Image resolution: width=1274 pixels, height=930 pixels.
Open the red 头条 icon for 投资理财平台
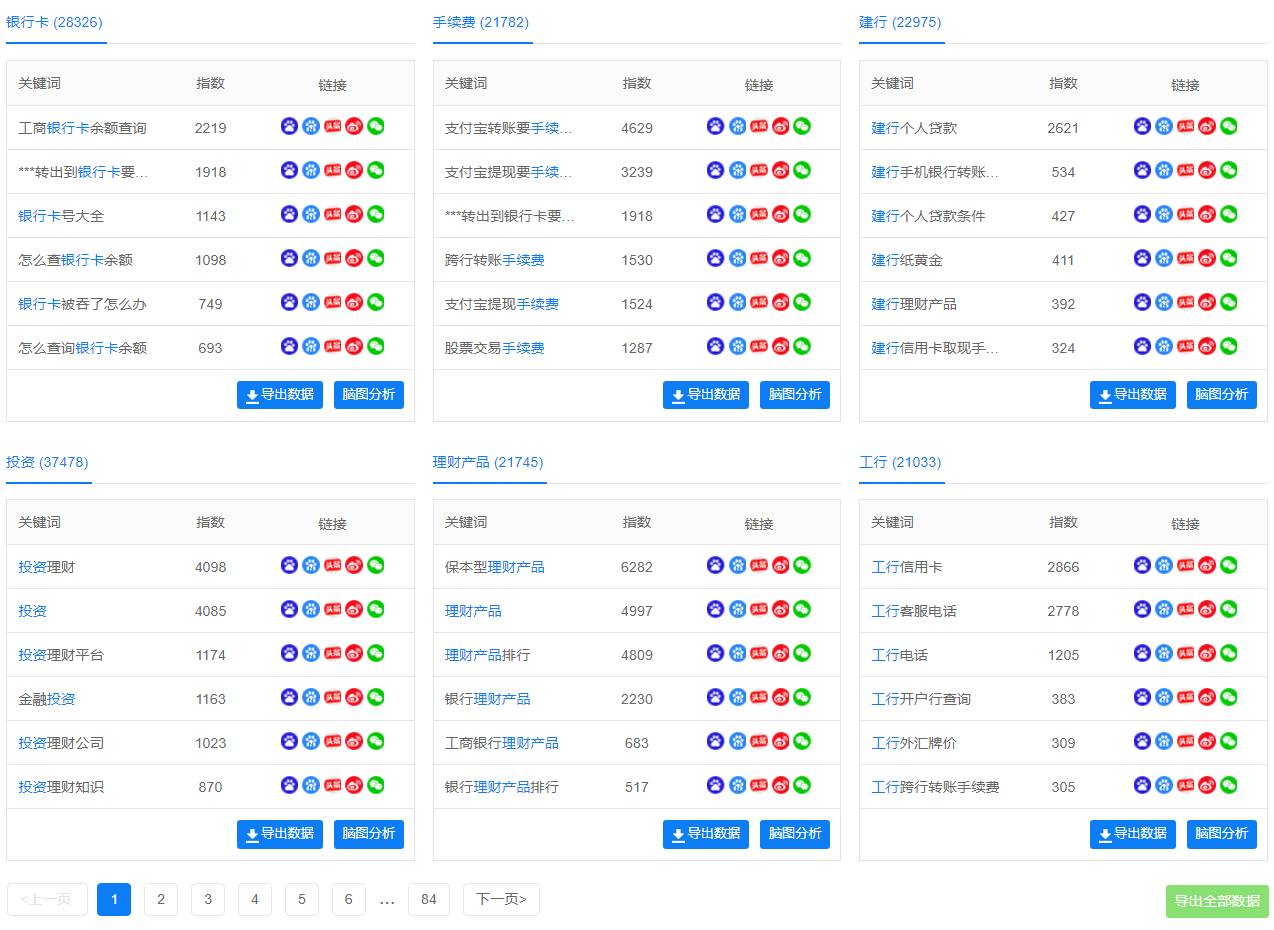click(x=333, y=653)
